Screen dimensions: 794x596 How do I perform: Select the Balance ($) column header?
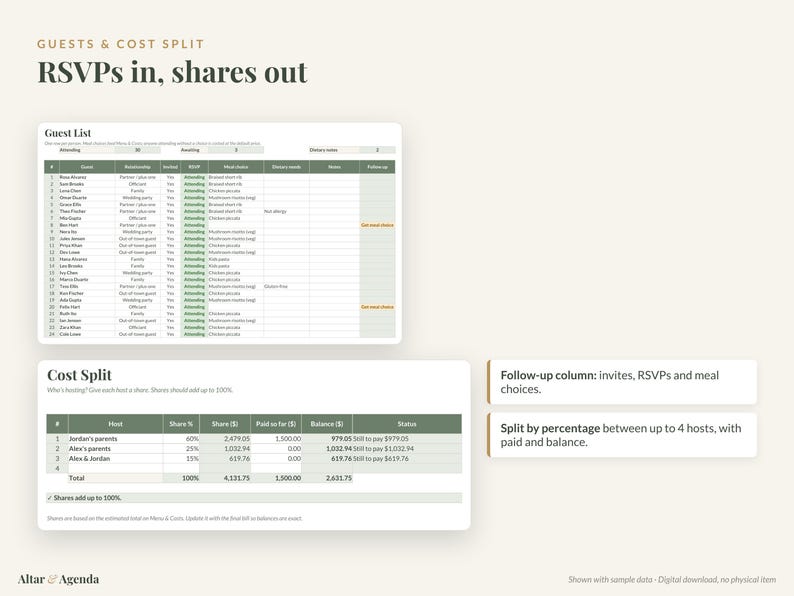click(x=327, y=424)
